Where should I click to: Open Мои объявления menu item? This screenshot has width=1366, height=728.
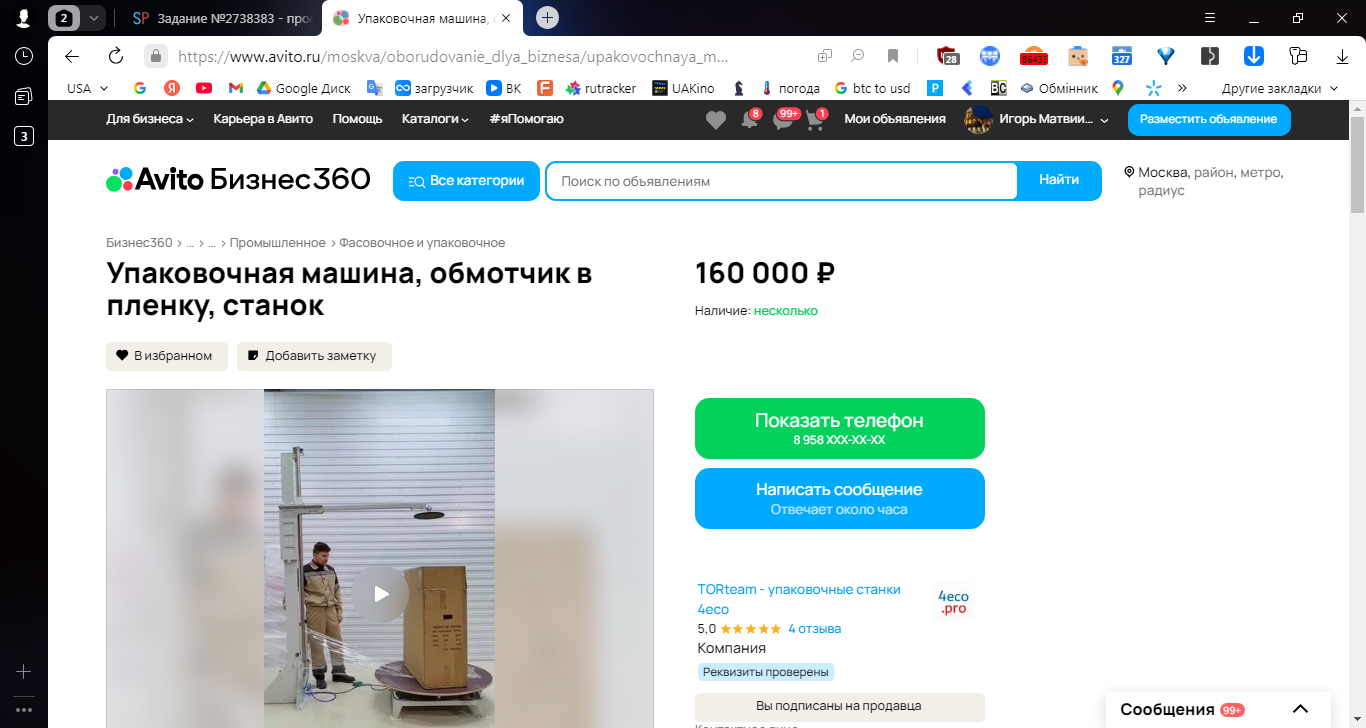(x=895, y=119)
